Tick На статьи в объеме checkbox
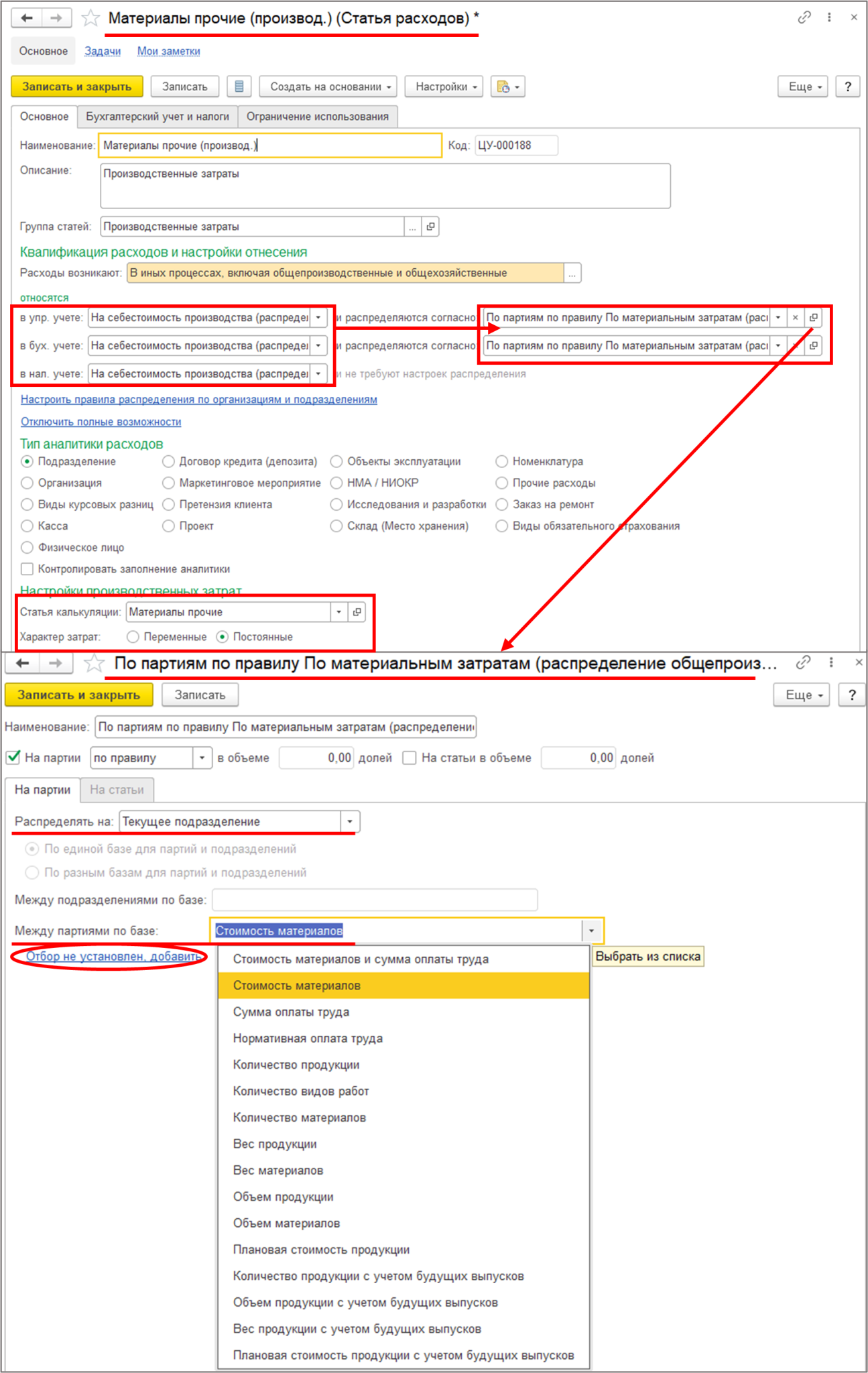868x1373 pixels. click(x=410, y=758)
